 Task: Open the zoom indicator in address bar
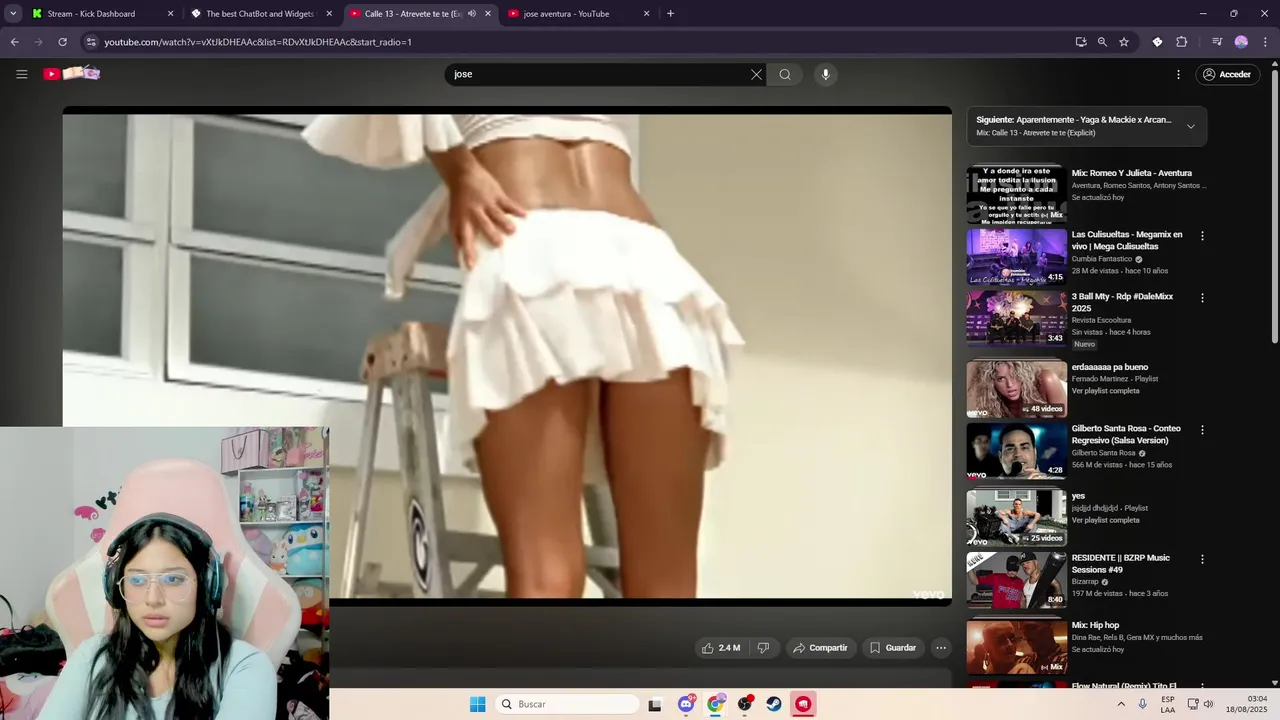pyautogui.click(x=1102, y=42)
